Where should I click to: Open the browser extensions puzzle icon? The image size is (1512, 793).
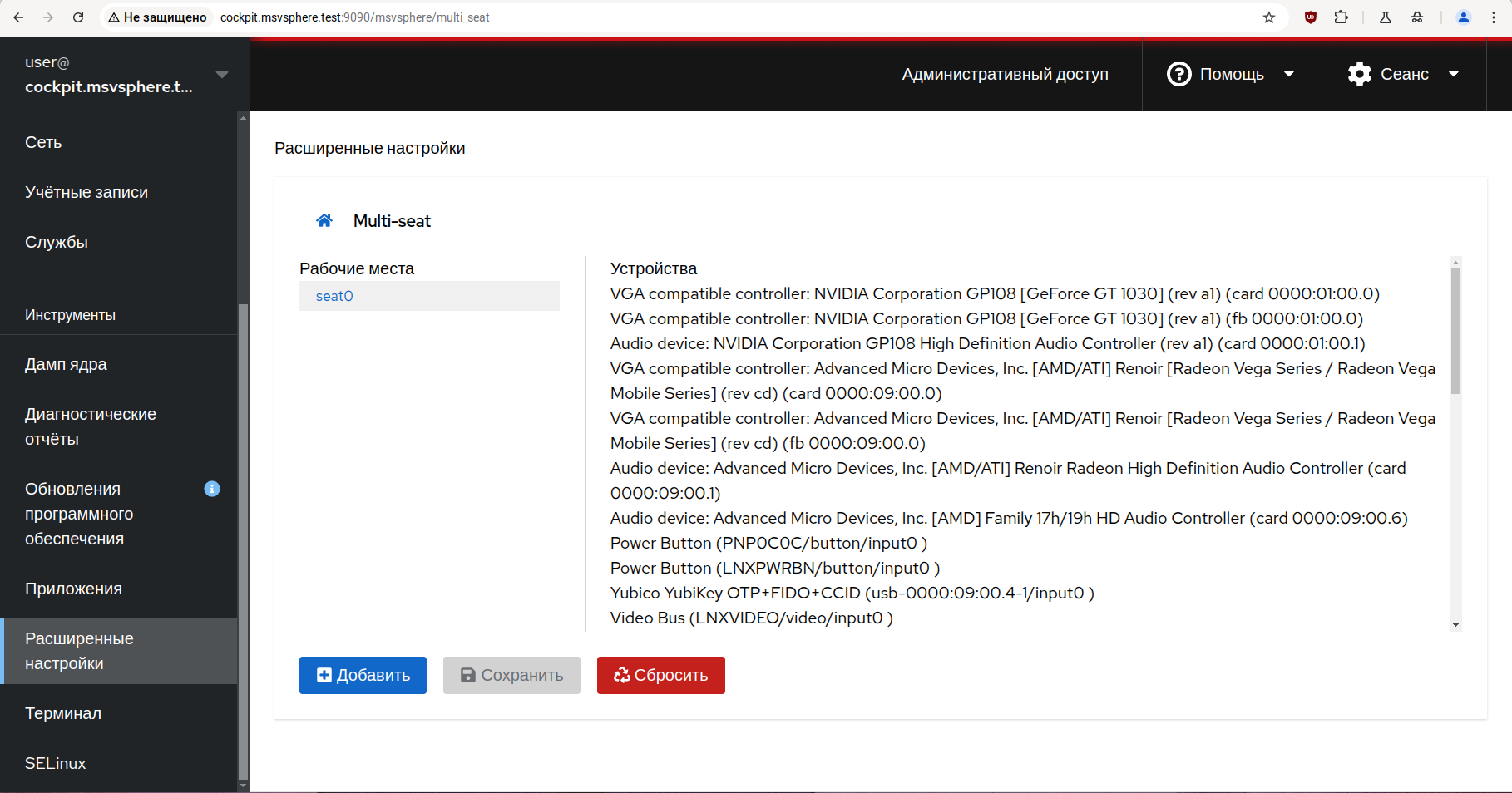(1341, 17)
